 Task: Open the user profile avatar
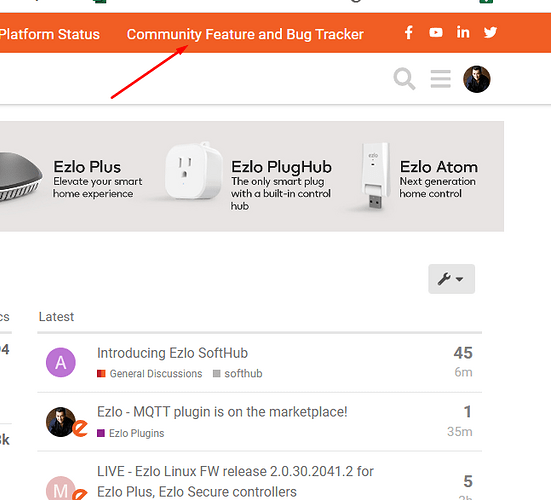(x=477, y=79)
